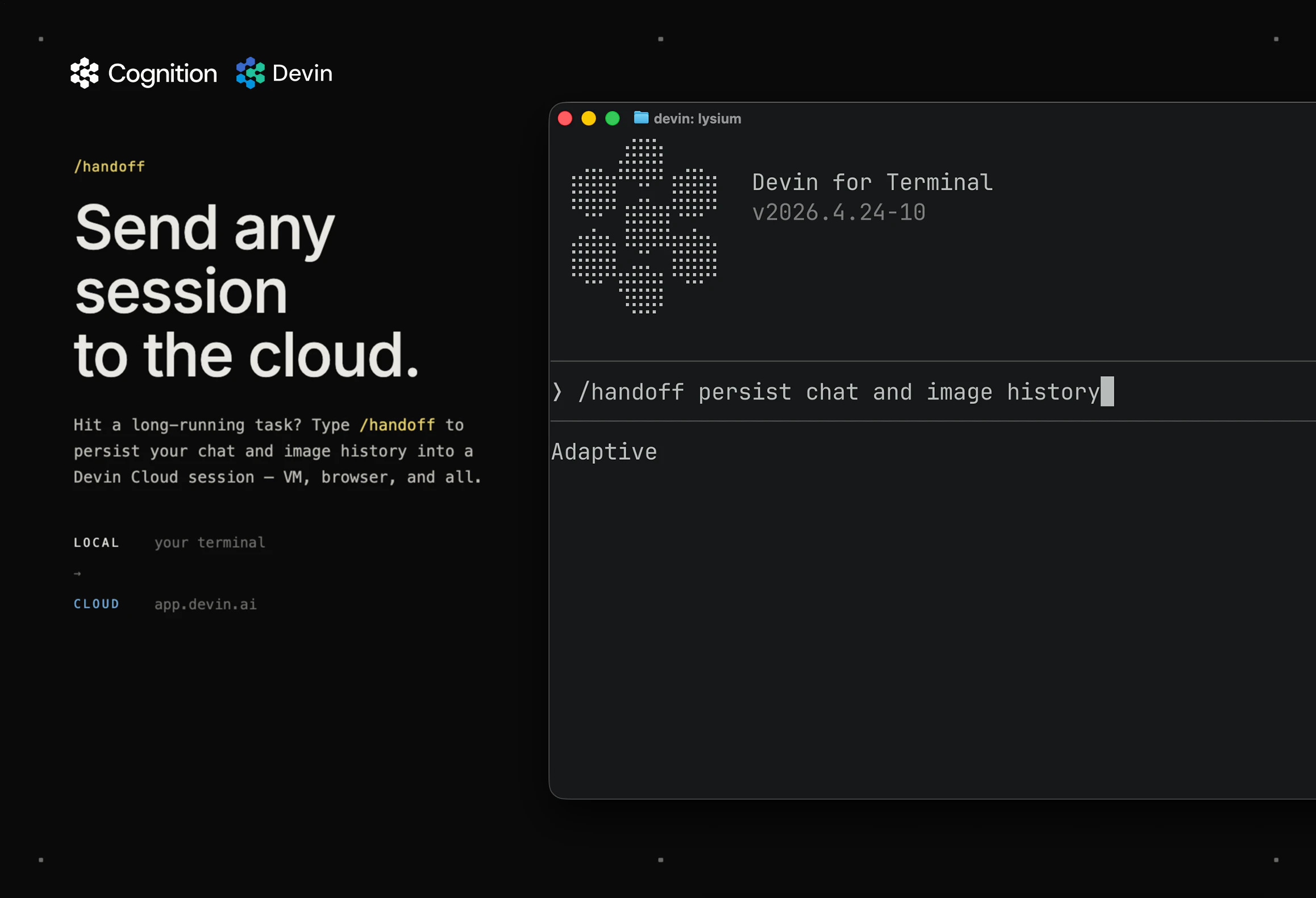
Task: Toggle the red close traffic light
Action: [x=565, y=118]
